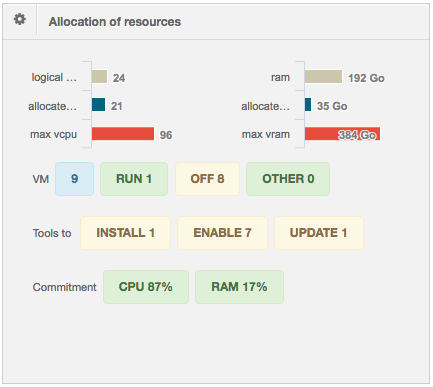Viewport: 433px width, 387px height.
Task: Click the OTHER 0 badge
Action: tap(288, 179)
